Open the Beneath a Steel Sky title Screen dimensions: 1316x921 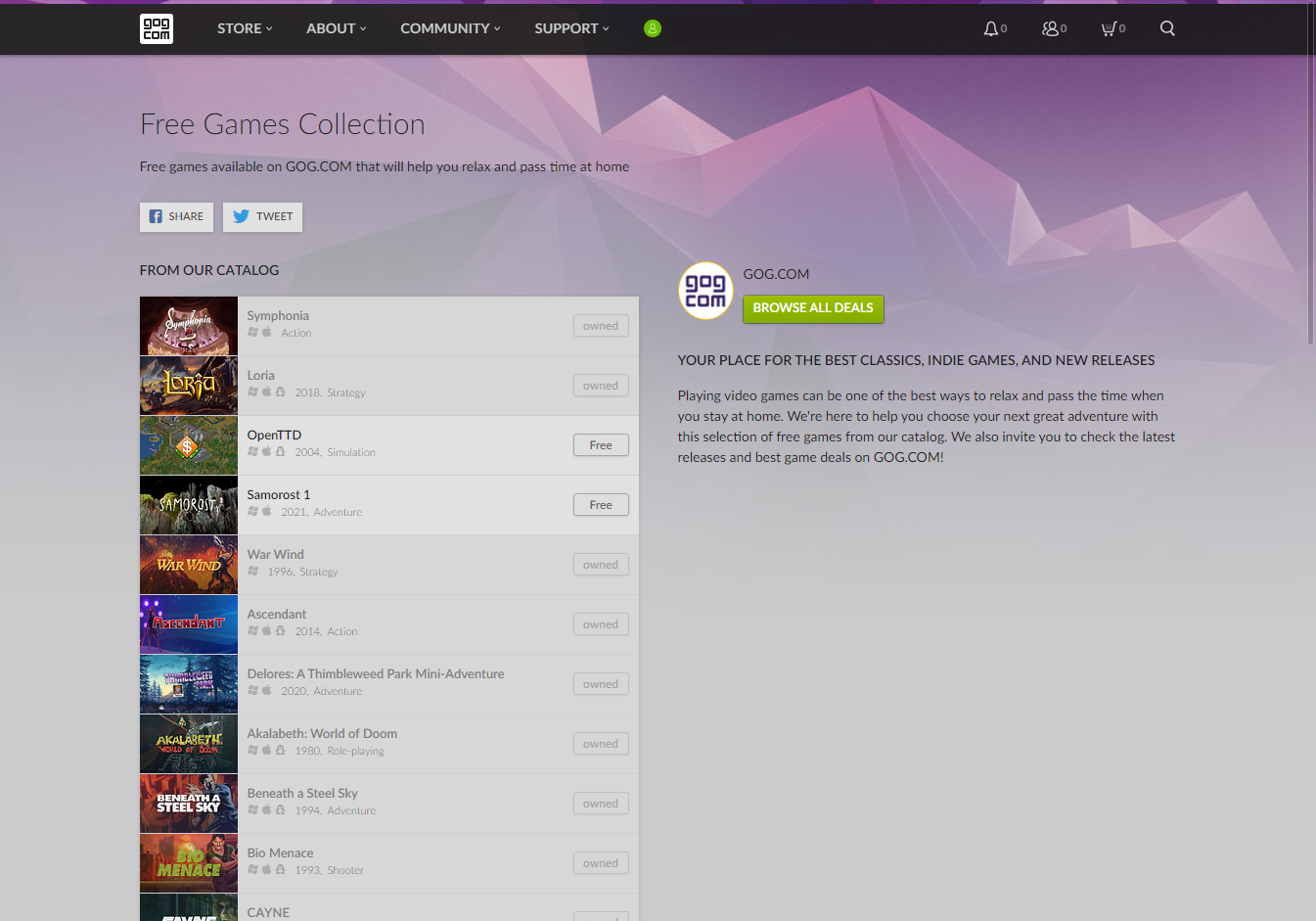[302, 793]
